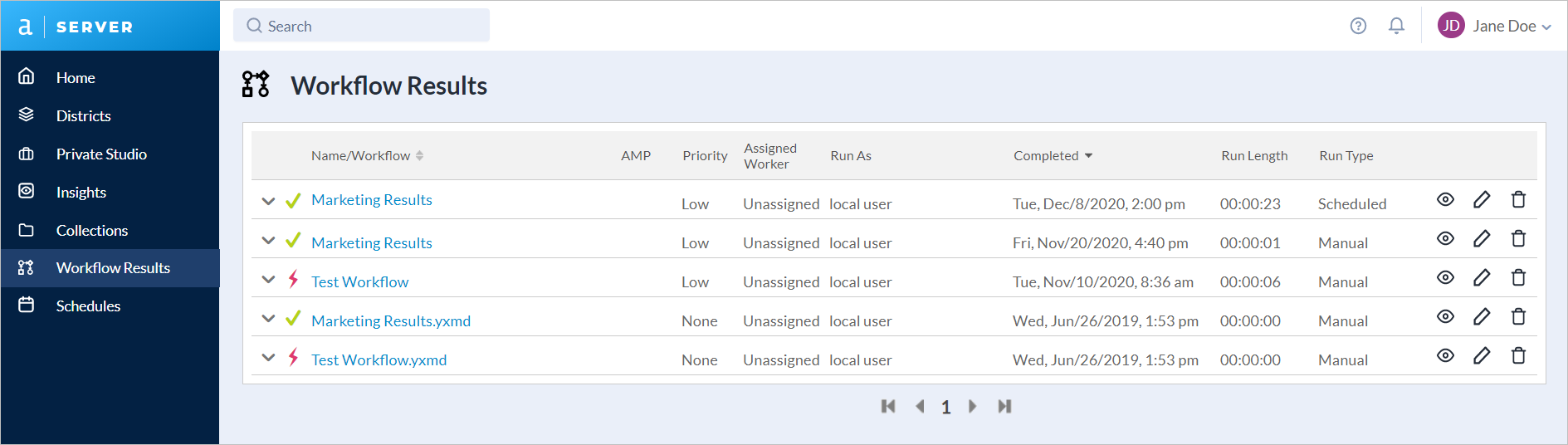Expand the first Marketing Results row
Screen dimensions: 1568x445
[268, 201]
